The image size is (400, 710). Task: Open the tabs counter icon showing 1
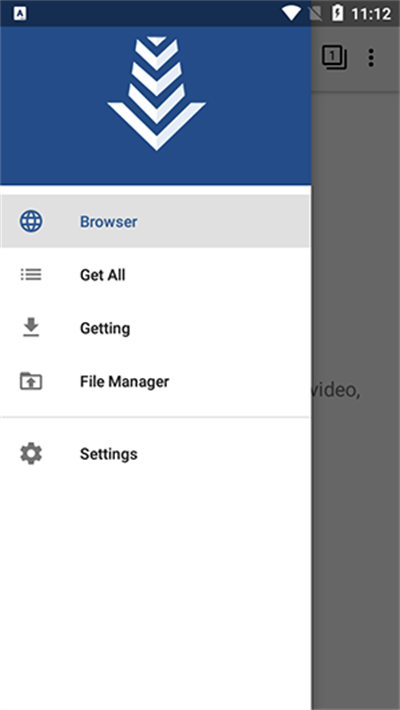click(334, 57)
